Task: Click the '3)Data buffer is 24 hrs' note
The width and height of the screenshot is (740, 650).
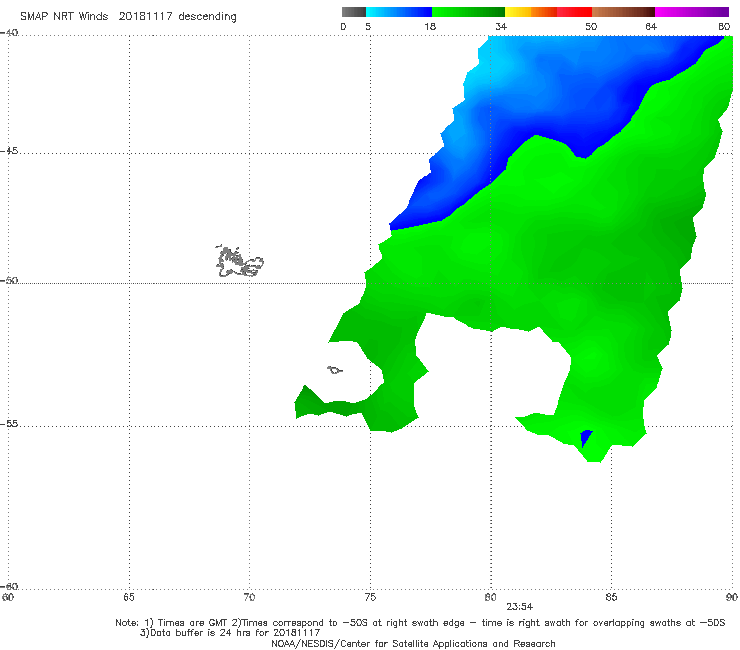Action: pos(230,633)
